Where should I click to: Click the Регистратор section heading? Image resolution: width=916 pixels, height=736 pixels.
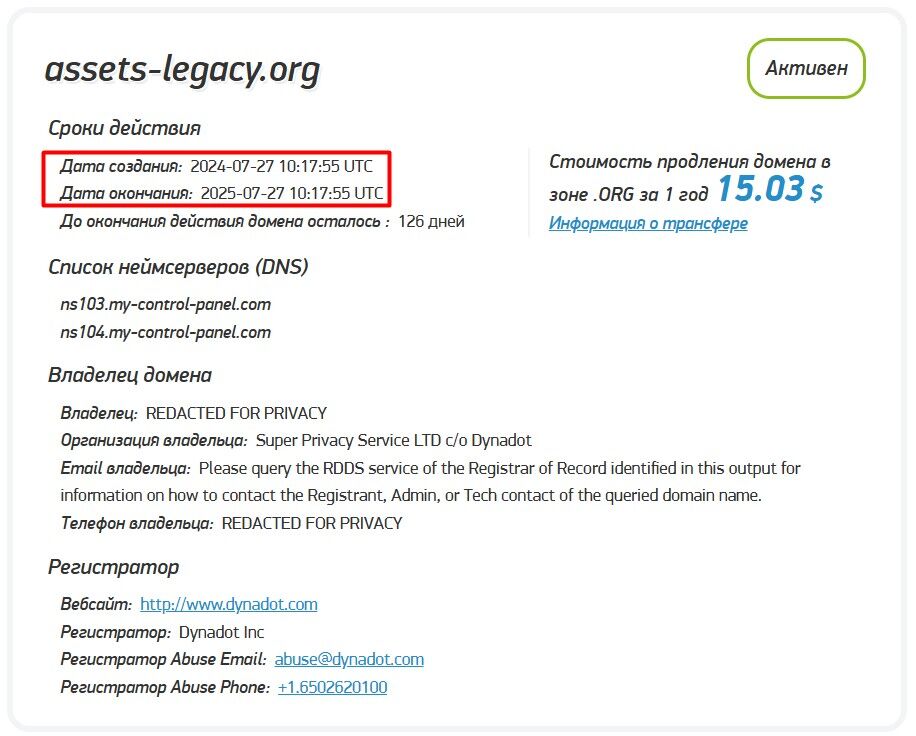(x=113, y=567)
